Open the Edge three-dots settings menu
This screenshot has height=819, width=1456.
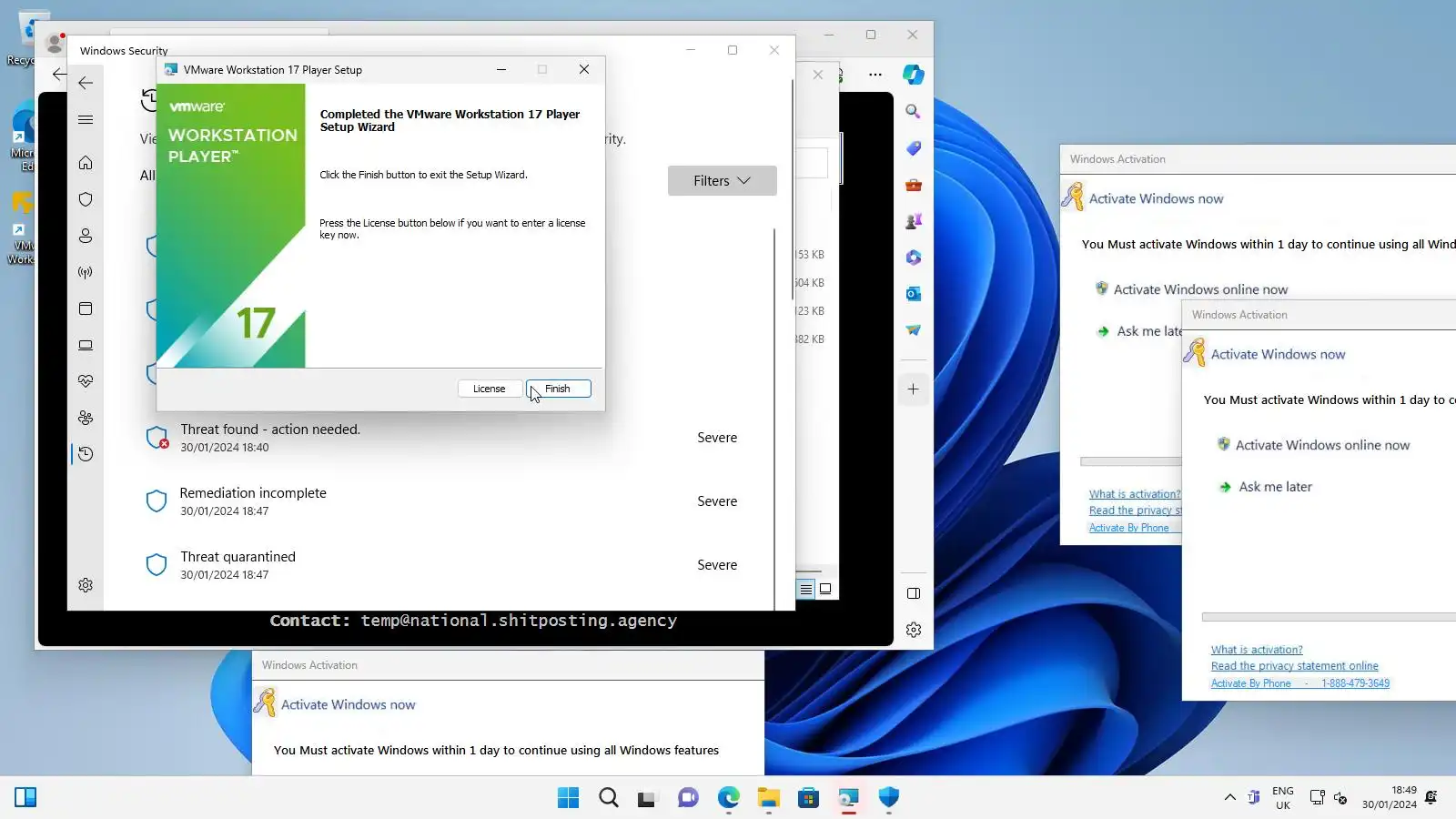[x=875, y=75]
